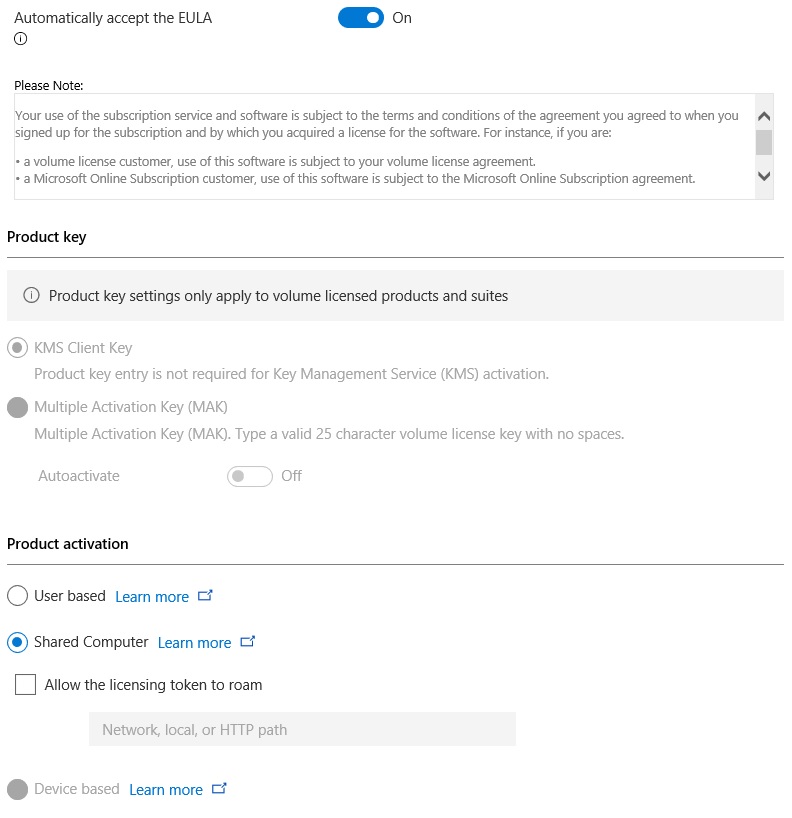
Task: Open external link icon beside User based
Action: (205, 596)
